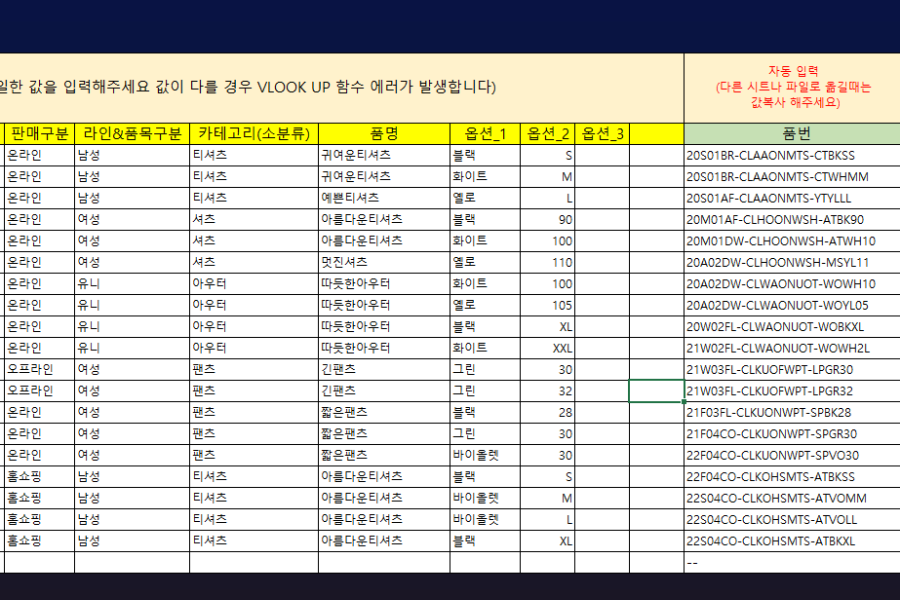Select cell 22S04CO-CLKOHSMTS-ATVOMM
900x600 pixels.
(793, 498)
